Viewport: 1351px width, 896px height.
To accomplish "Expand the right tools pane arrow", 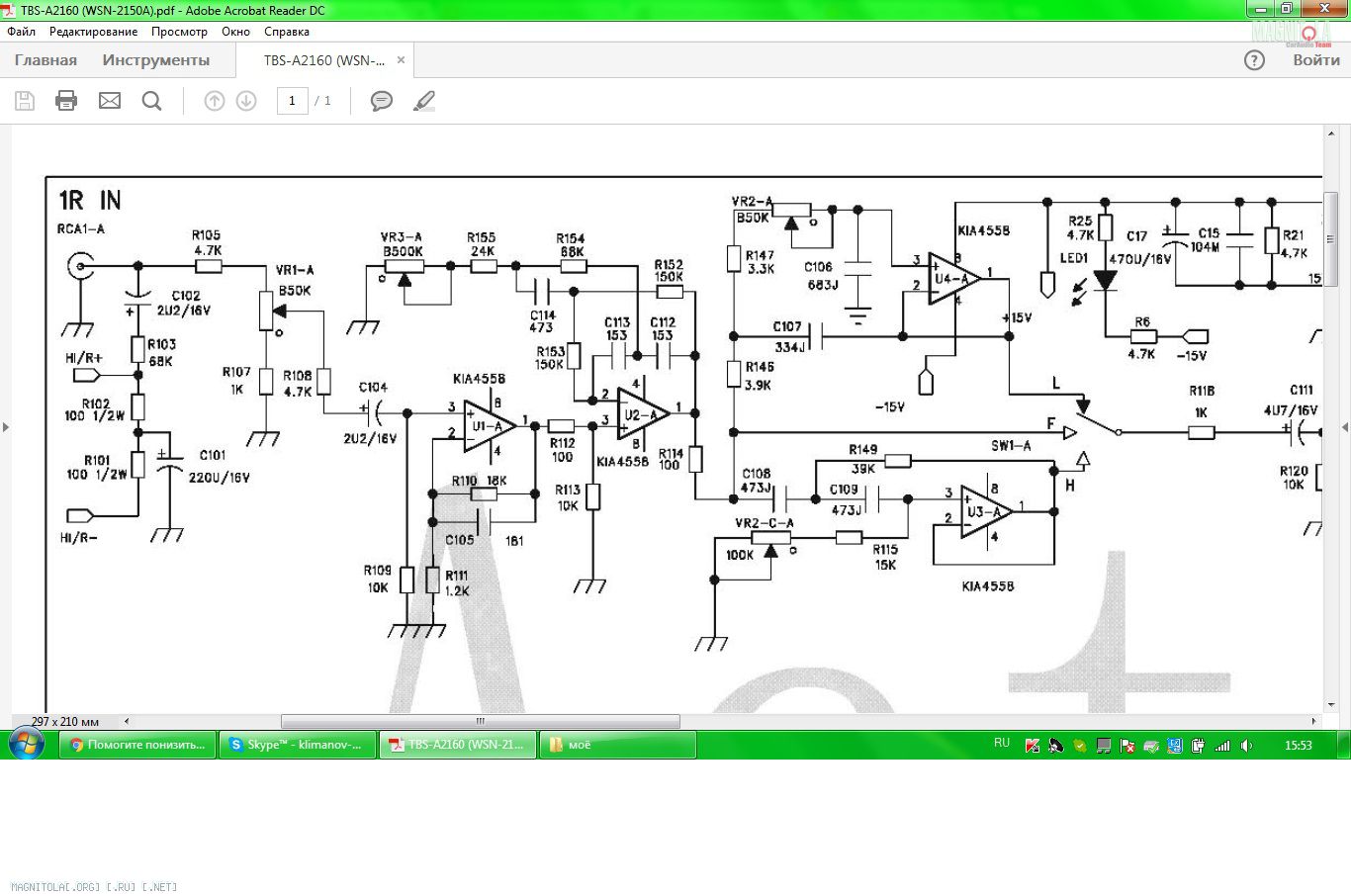I will click(x=1344, y=427).
